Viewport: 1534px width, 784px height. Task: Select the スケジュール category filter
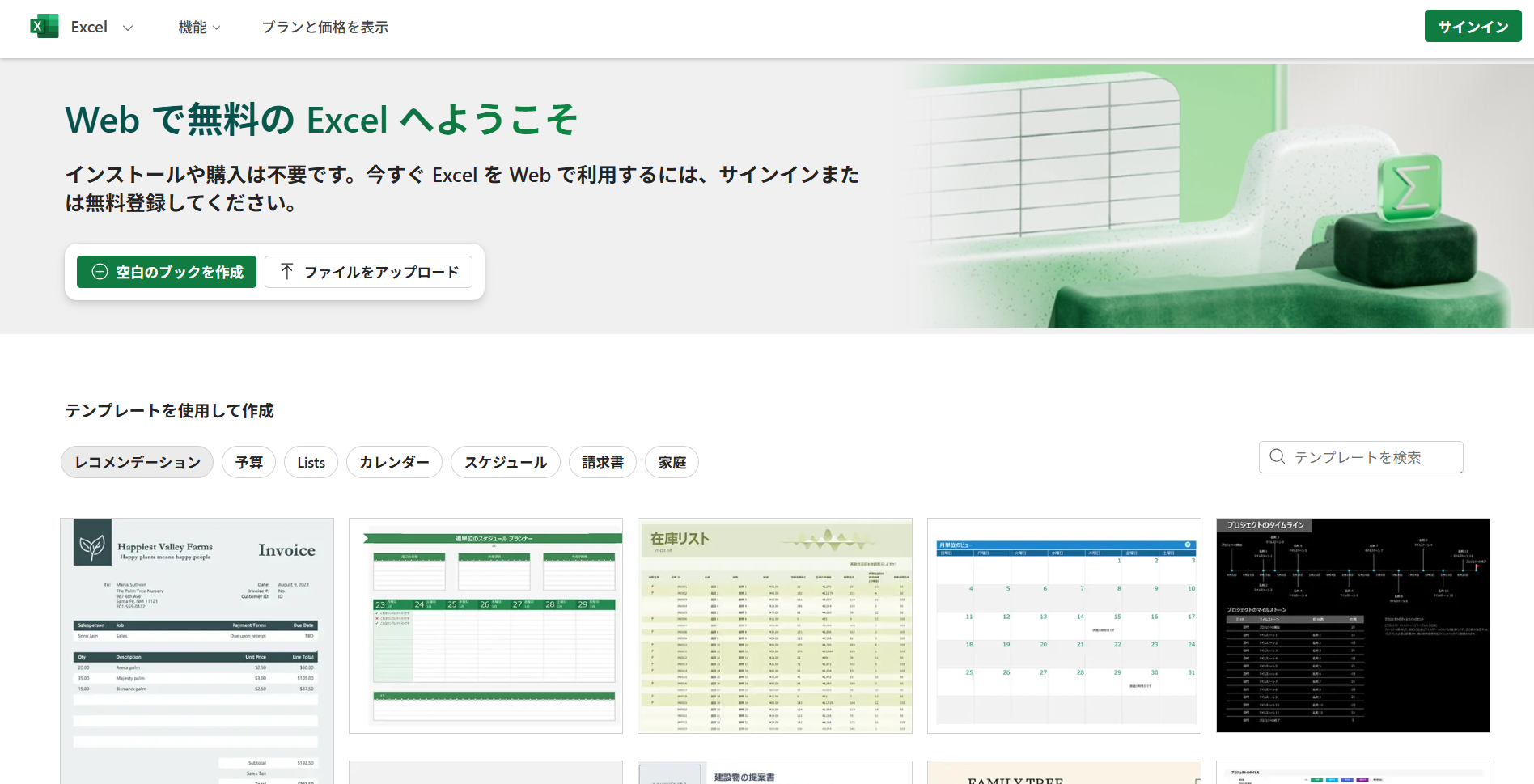[506, 463]
